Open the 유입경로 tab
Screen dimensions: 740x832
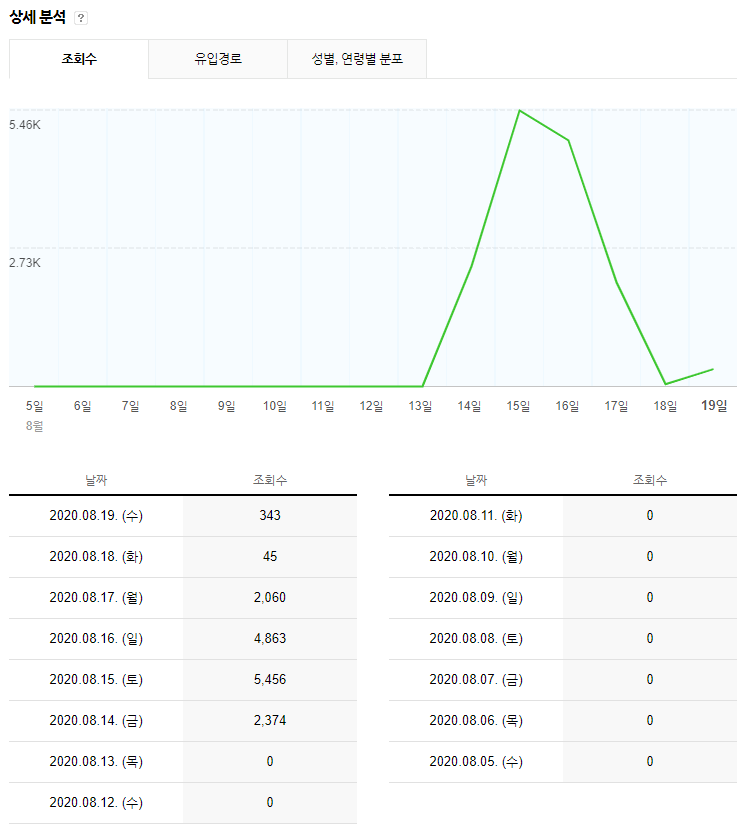click(218, 59)
